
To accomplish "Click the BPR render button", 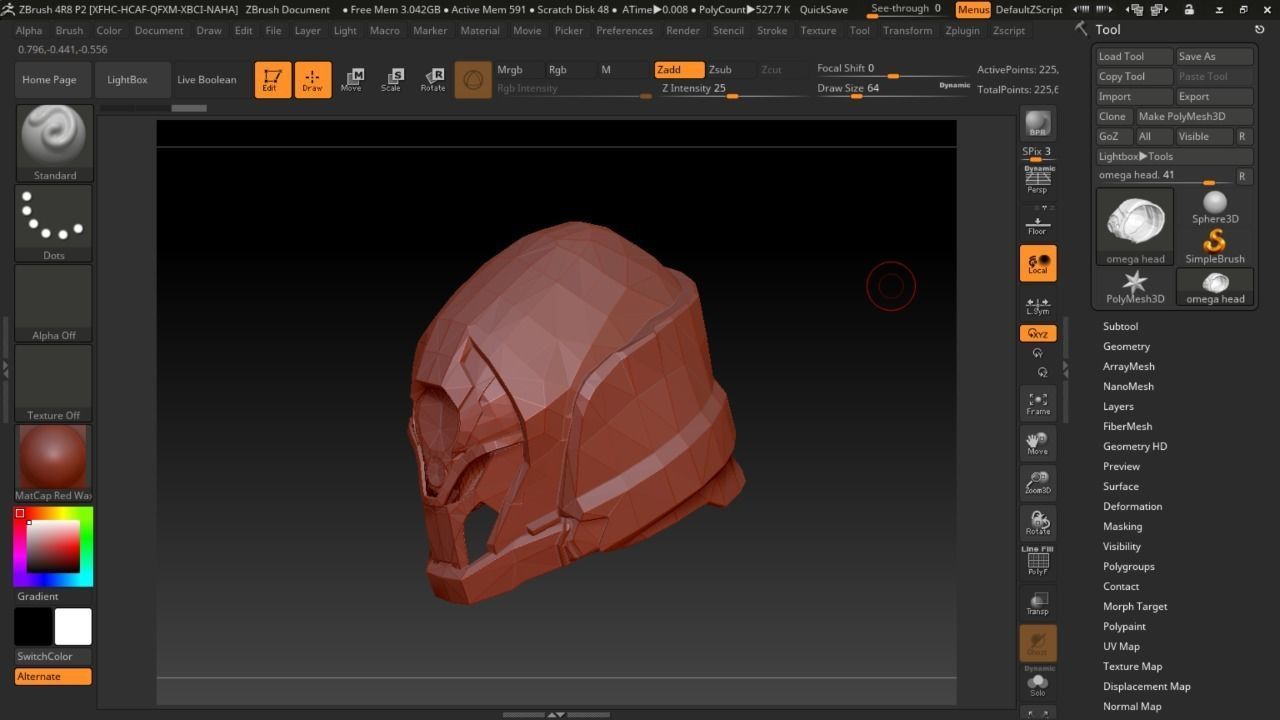I will pos(1037,124).
